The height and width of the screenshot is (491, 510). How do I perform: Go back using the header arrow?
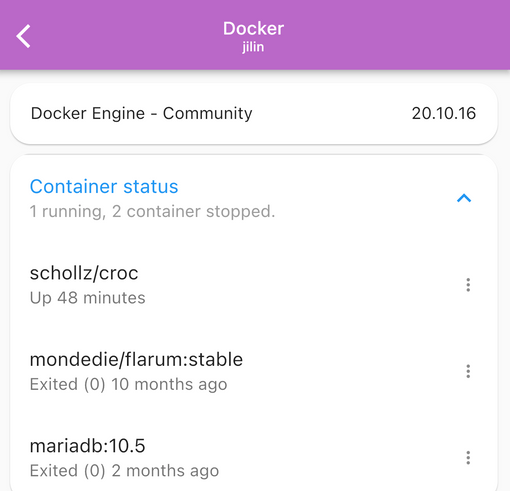pos(23,36)
